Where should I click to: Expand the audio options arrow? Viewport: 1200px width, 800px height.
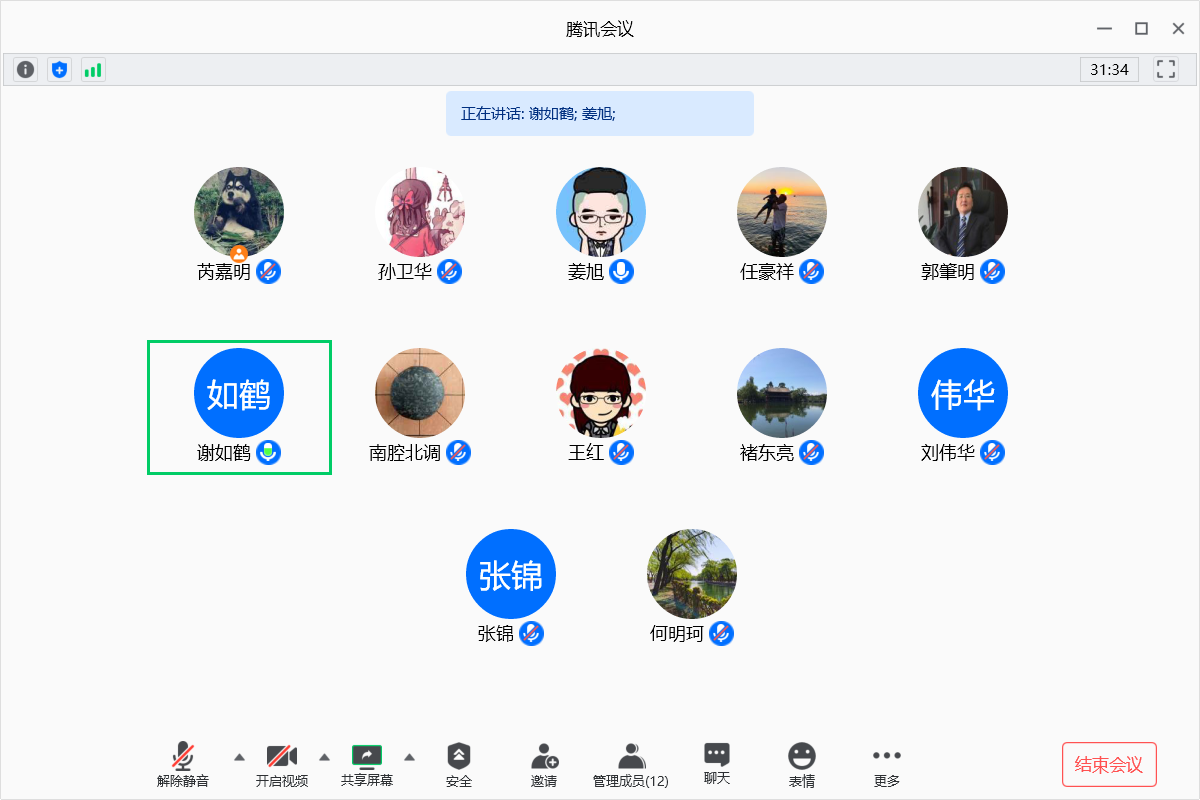point(239,757)
